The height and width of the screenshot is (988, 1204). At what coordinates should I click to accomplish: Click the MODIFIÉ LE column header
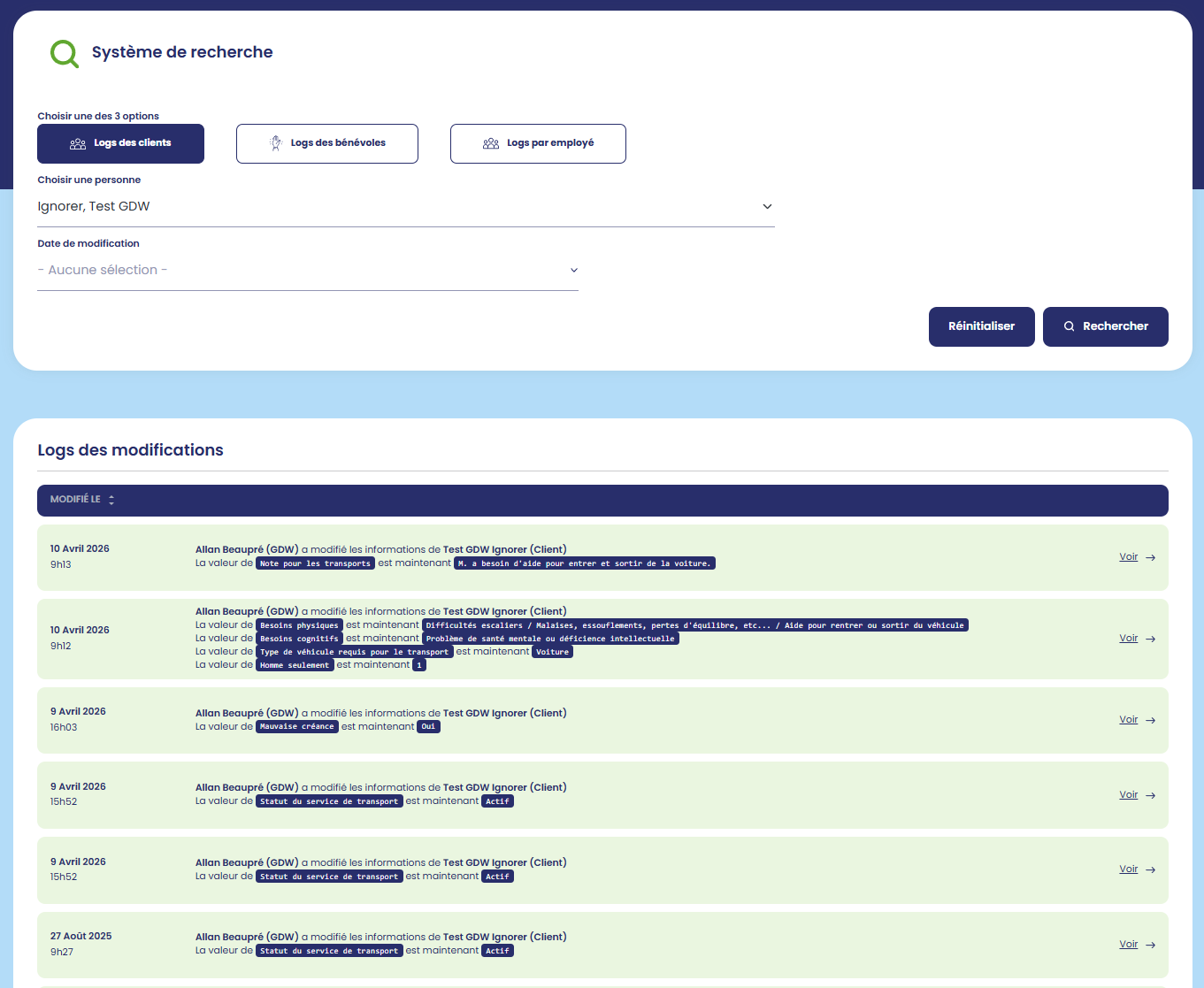(75, 500)
